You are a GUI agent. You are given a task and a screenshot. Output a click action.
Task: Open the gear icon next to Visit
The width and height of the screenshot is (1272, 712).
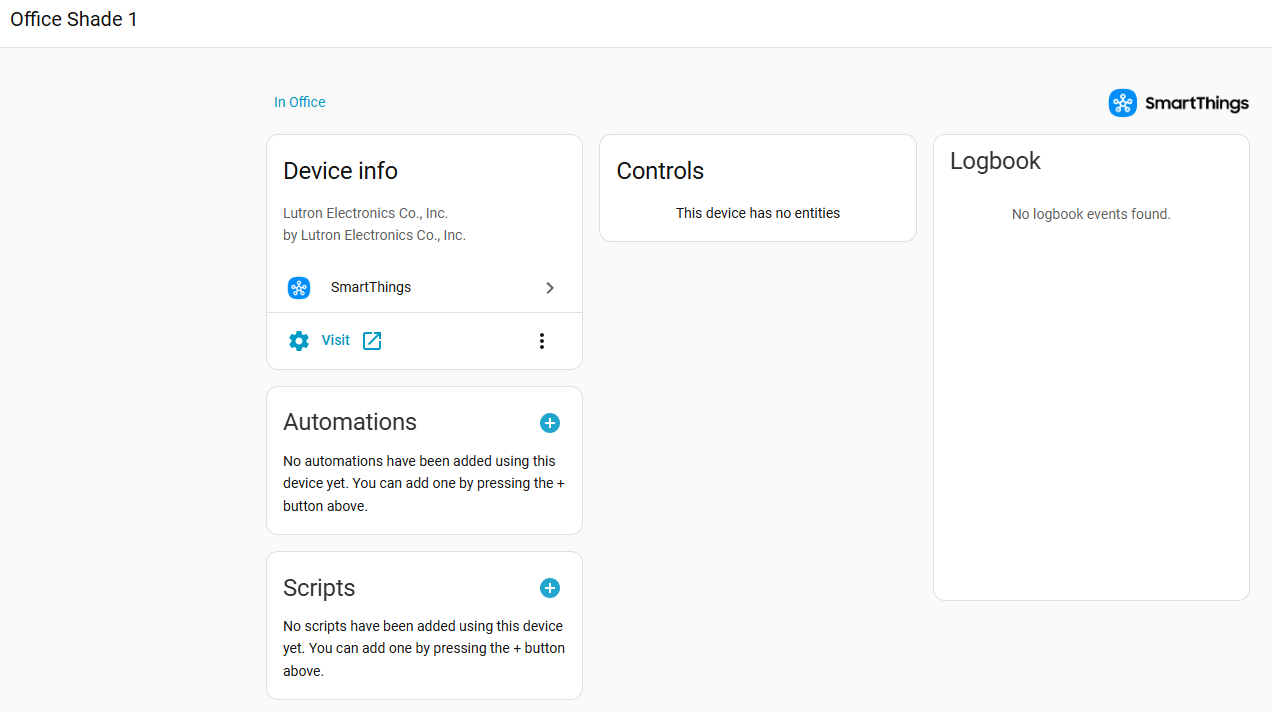pos(299,340)
